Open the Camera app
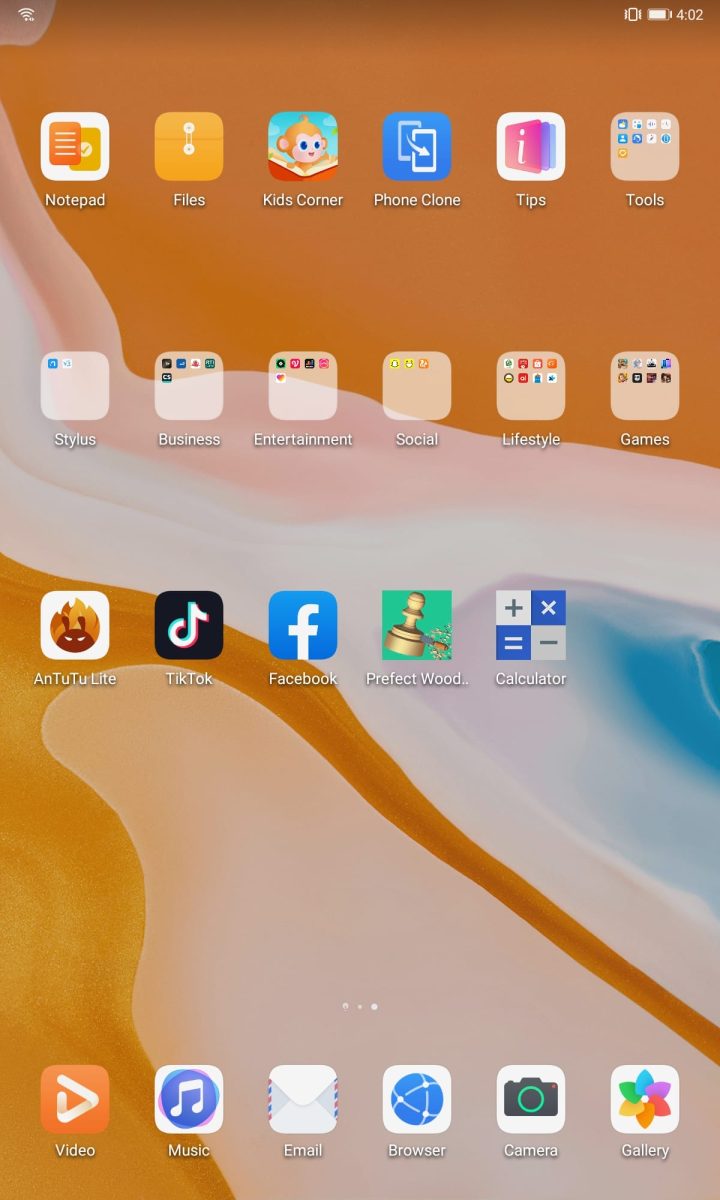The width and height of the screenshot is (720, 1200). (531, 1099)
